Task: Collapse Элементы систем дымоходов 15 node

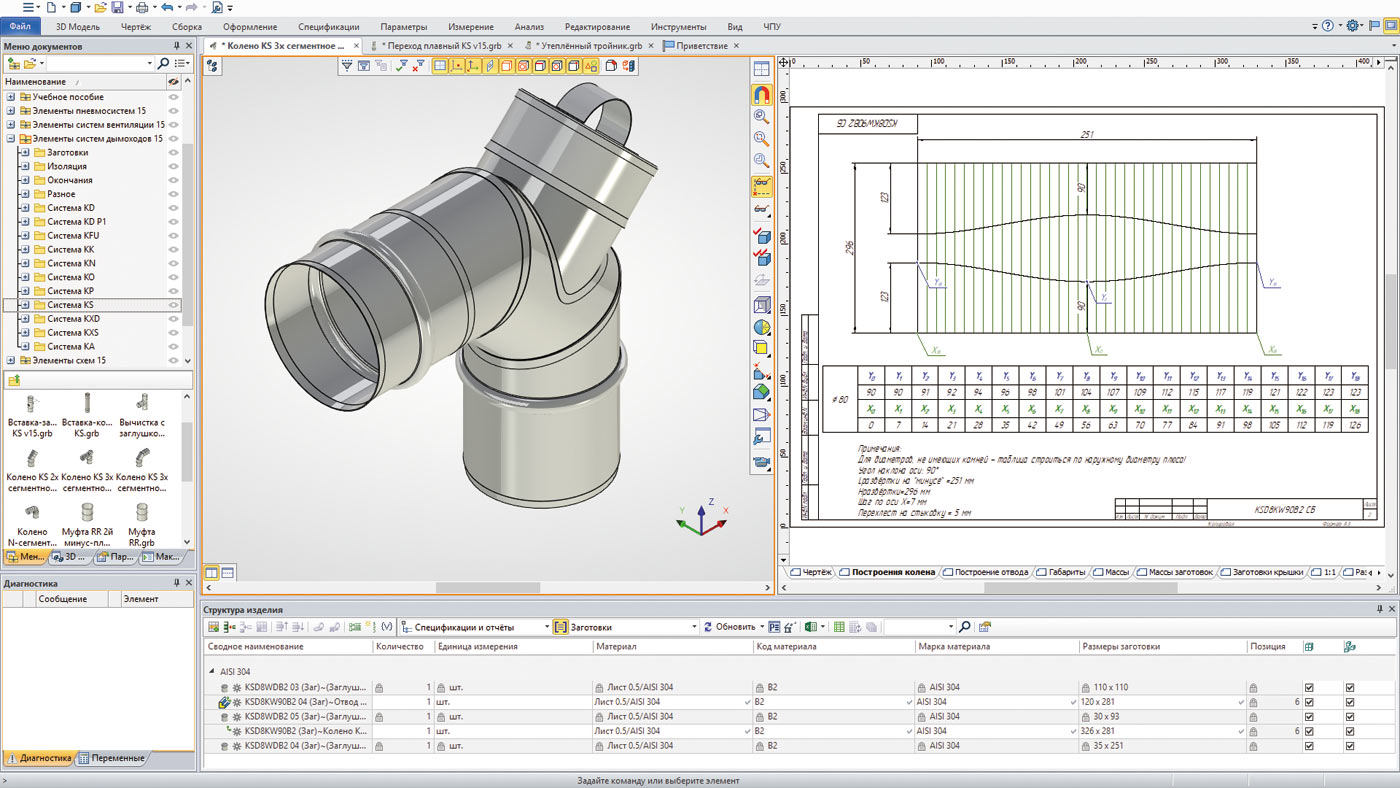Action: (11, 139)
